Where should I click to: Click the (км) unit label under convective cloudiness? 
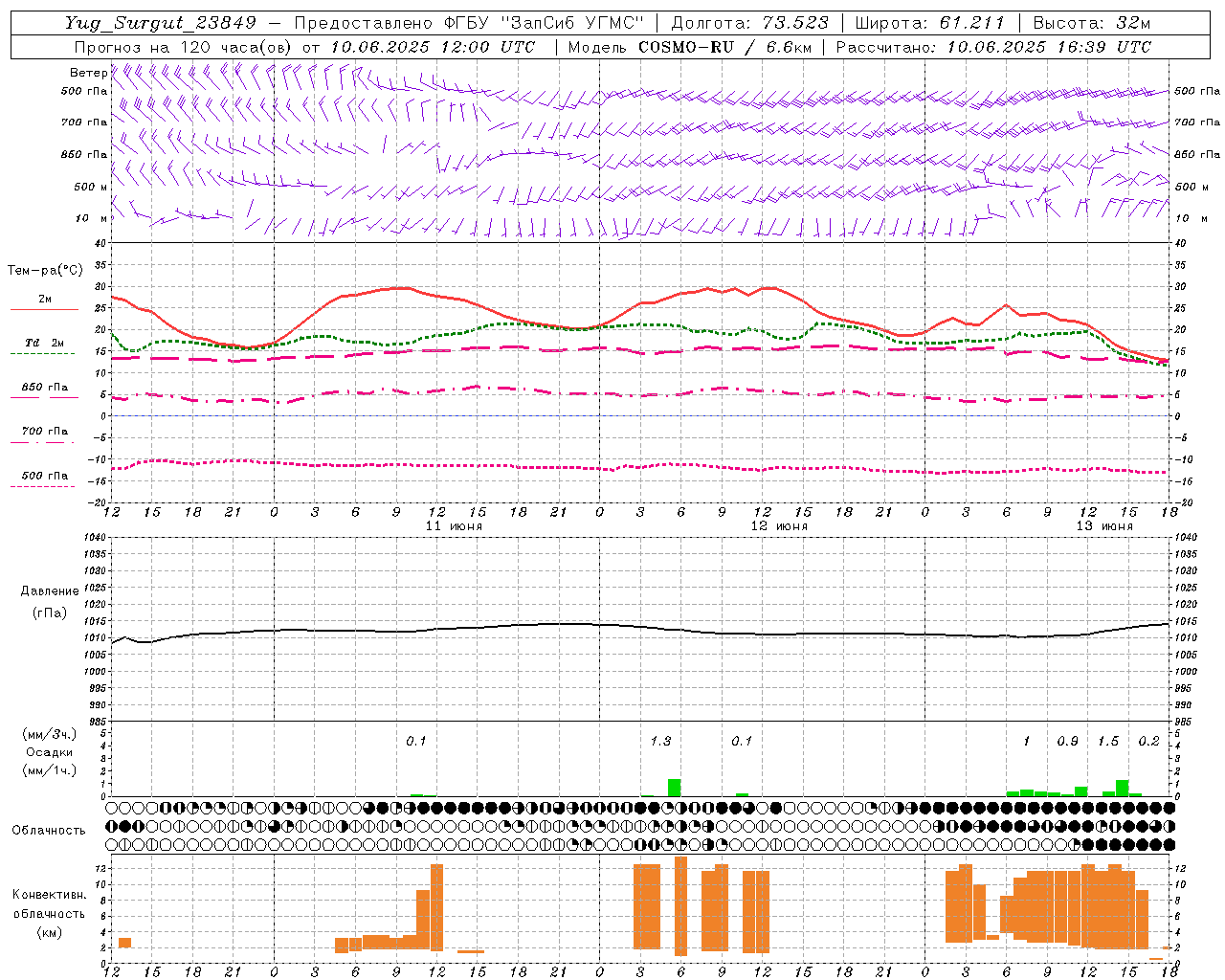pos(49,932)
